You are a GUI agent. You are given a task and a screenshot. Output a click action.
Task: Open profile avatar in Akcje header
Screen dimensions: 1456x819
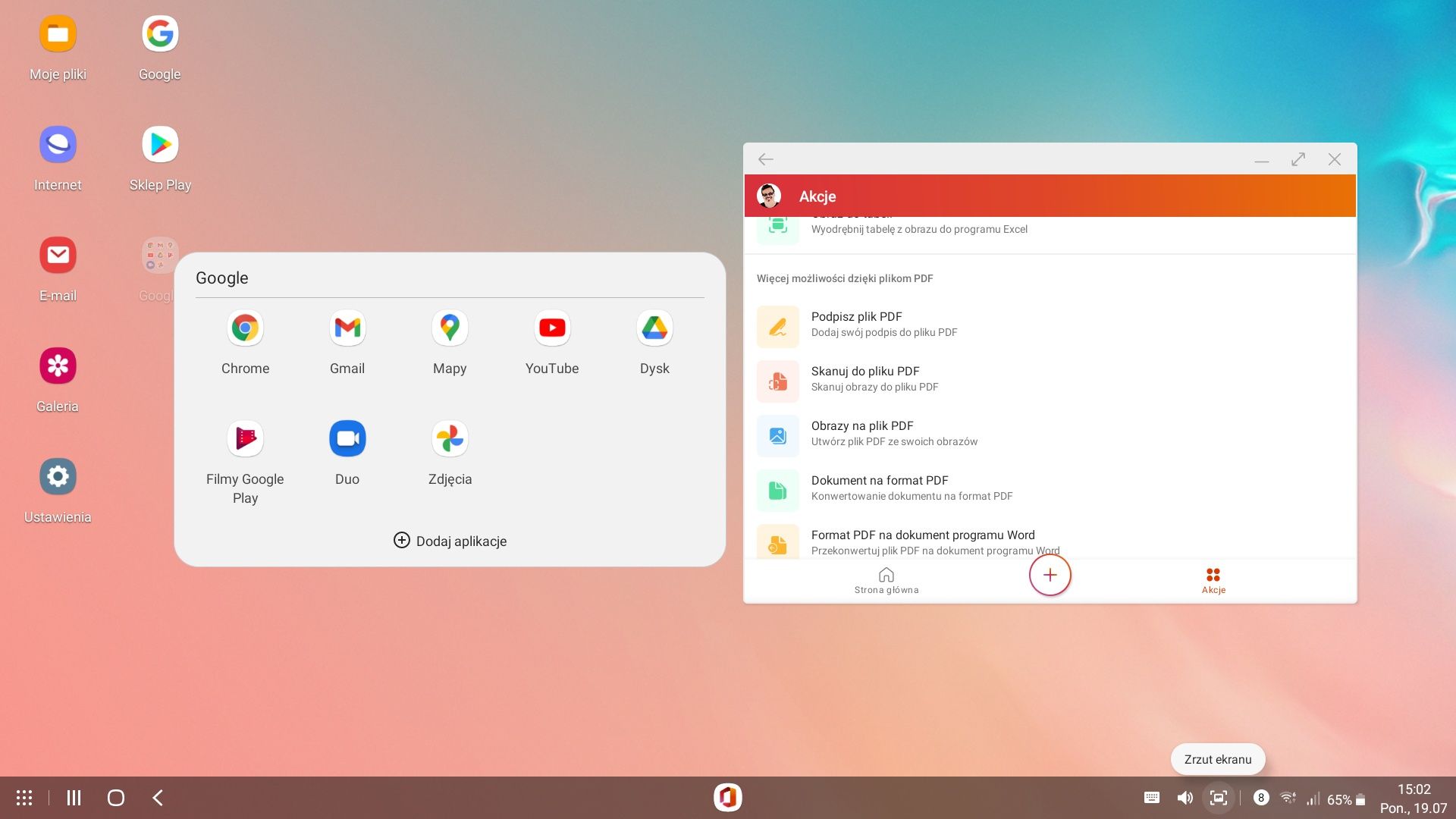(x=769, y=196)
